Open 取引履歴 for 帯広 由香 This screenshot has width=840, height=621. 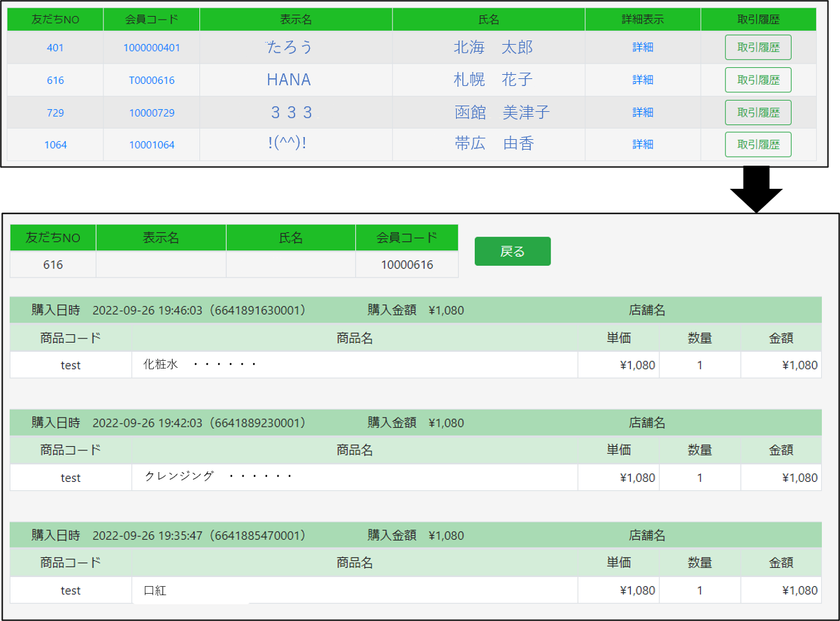[x=757, y=145]
